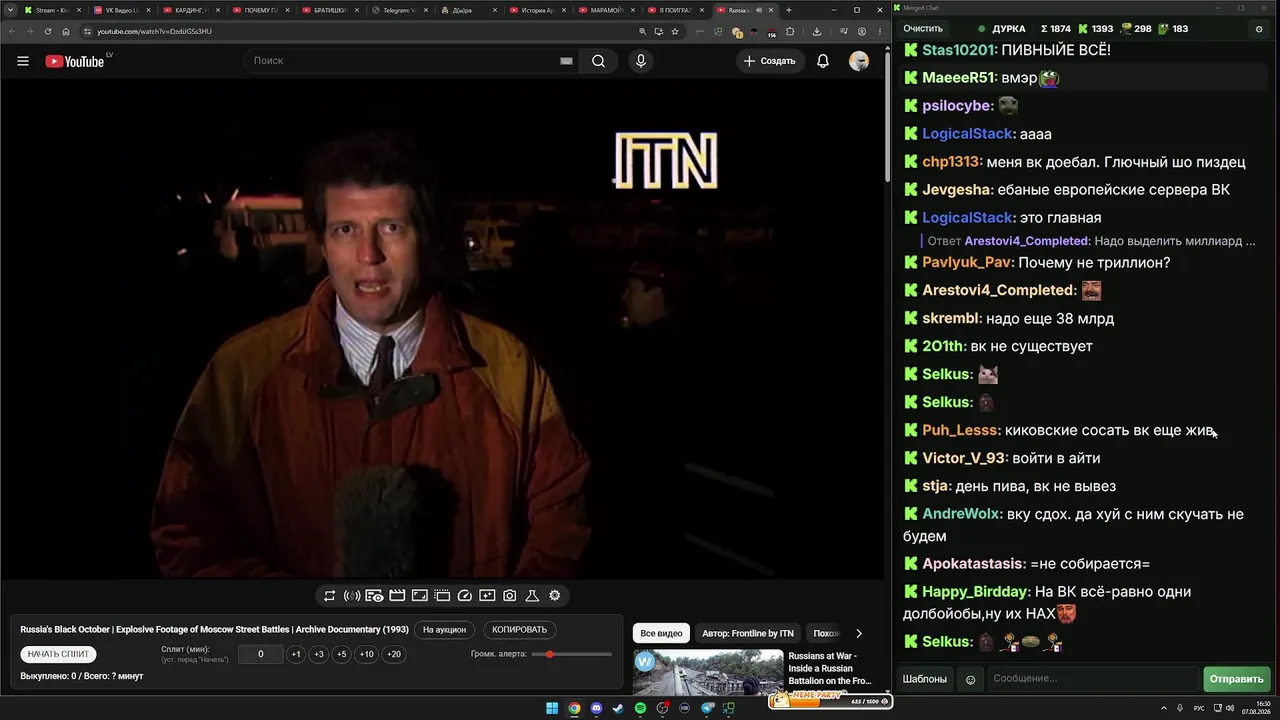Open Steam from the taskbar

click(x=618, y=708)
